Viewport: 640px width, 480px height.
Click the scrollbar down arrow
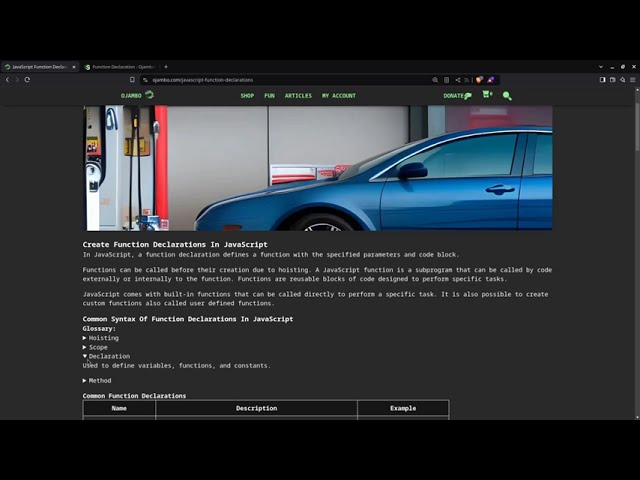click(x=637, y=417)
